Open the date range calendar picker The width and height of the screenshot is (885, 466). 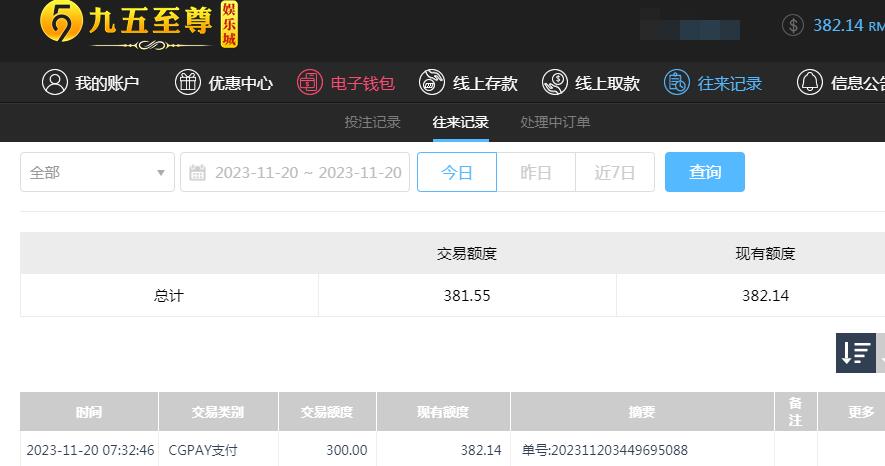pyautogui.click(x=295, y=172)
